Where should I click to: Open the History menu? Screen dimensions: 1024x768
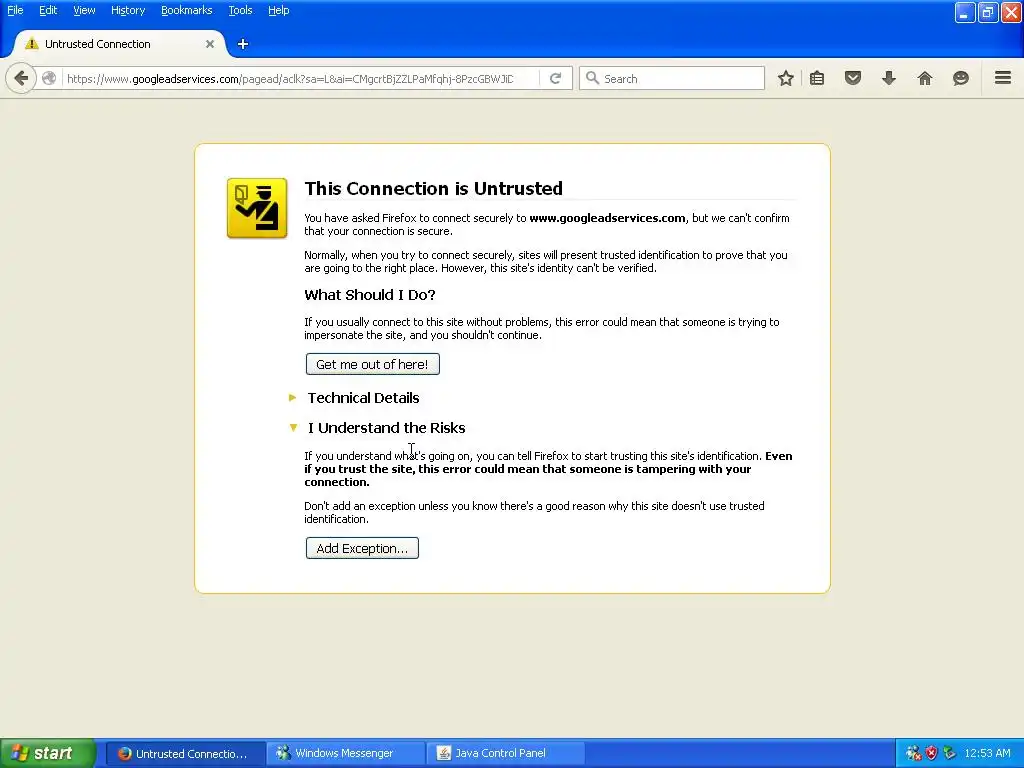click(128, 10)
